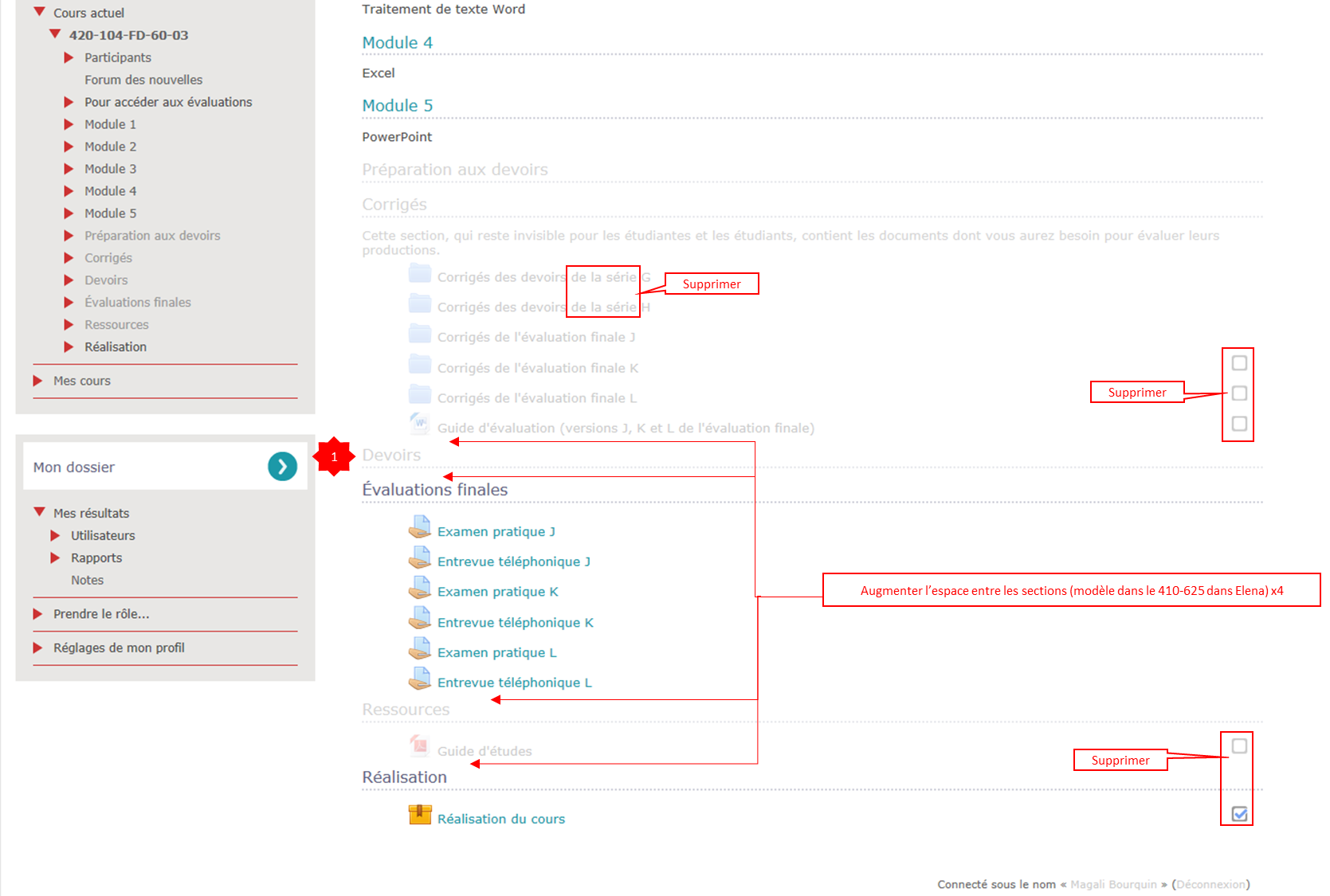1330x896 pixels.
Task: Click the Entrevue téléphonique K assignment icon
Action: (x=420, y=619)
